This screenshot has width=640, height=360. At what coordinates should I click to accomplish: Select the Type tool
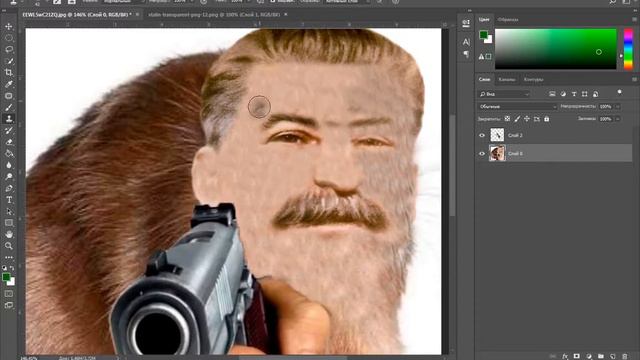coord(9,200)
